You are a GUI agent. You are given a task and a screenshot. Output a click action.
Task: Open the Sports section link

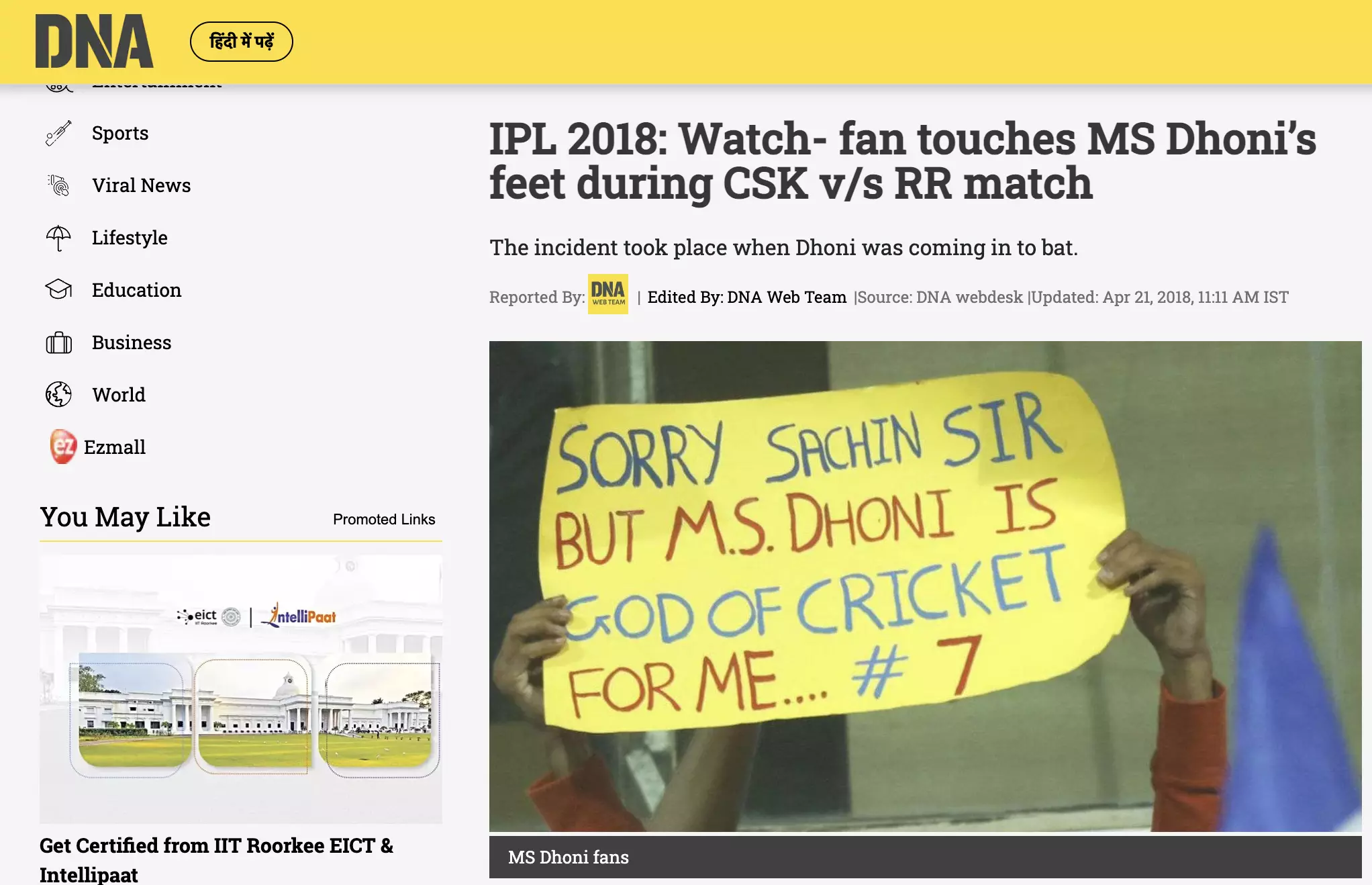120,133
